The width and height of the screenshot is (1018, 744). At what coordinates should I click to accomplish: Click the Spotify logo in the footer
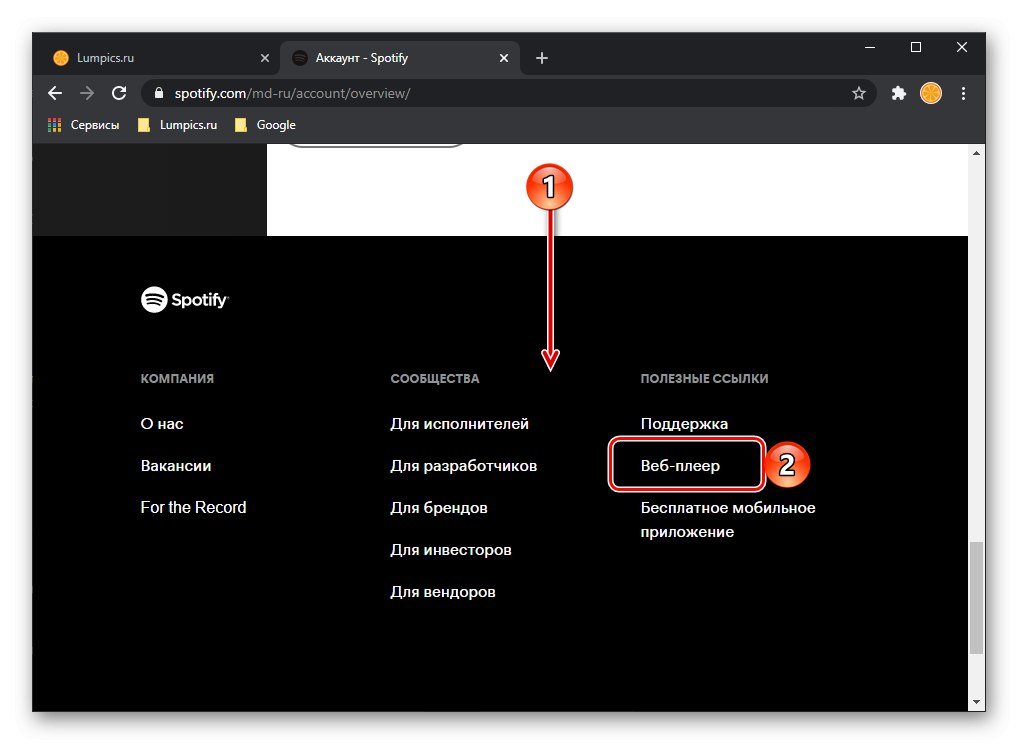[x=185, y=300]
